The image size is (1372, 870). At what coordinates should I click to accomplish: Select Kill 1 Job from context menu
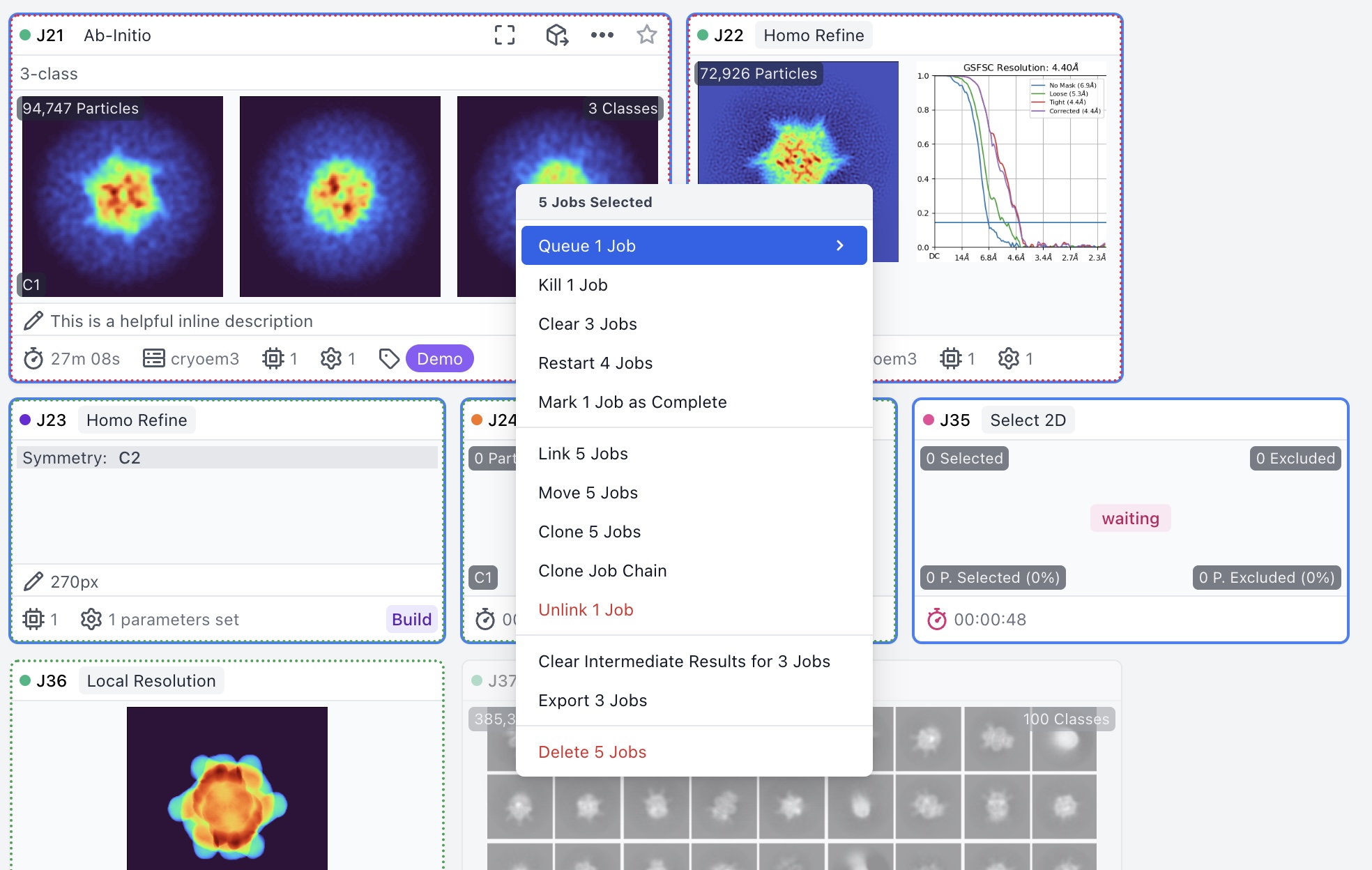coord(573,285)
